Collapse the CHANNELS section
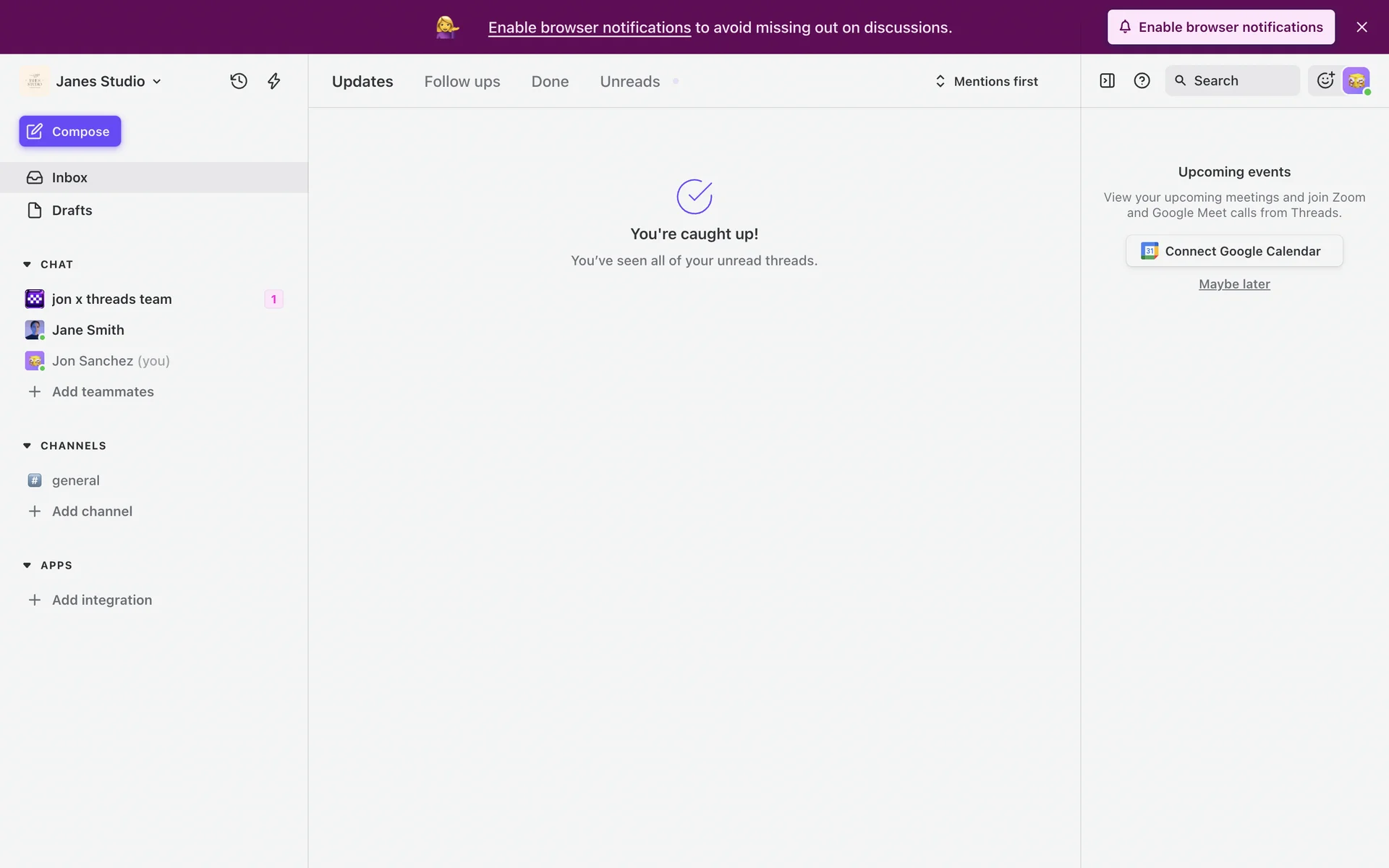Image resolution: width=1389 pixels, height=868 pixels. [27, 446]
